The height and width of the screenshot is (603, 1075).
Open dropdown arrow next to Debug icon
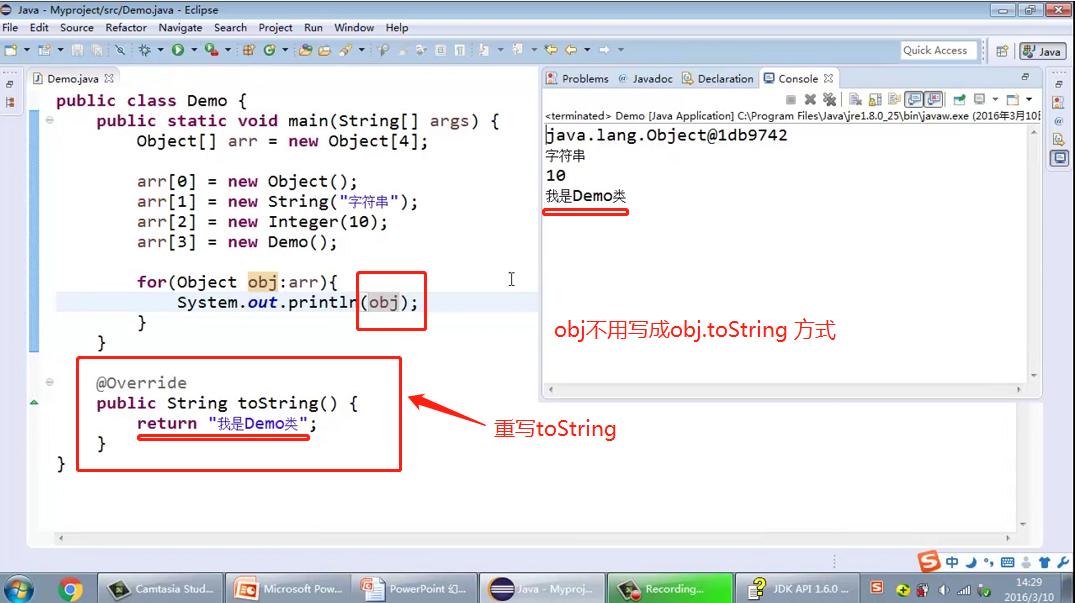160,50
